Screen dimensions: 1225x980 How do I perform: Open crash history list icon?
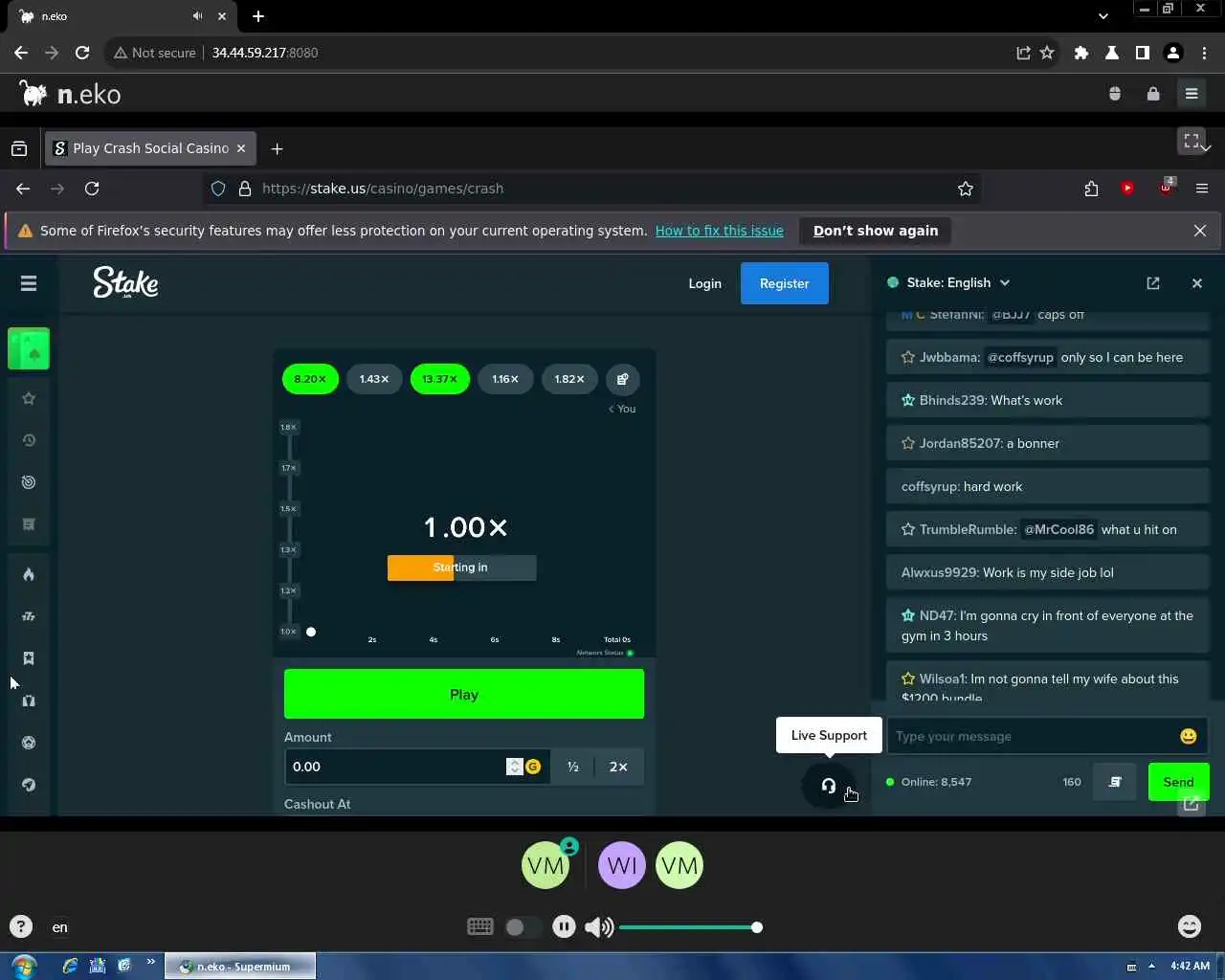[x=623, y=379]
